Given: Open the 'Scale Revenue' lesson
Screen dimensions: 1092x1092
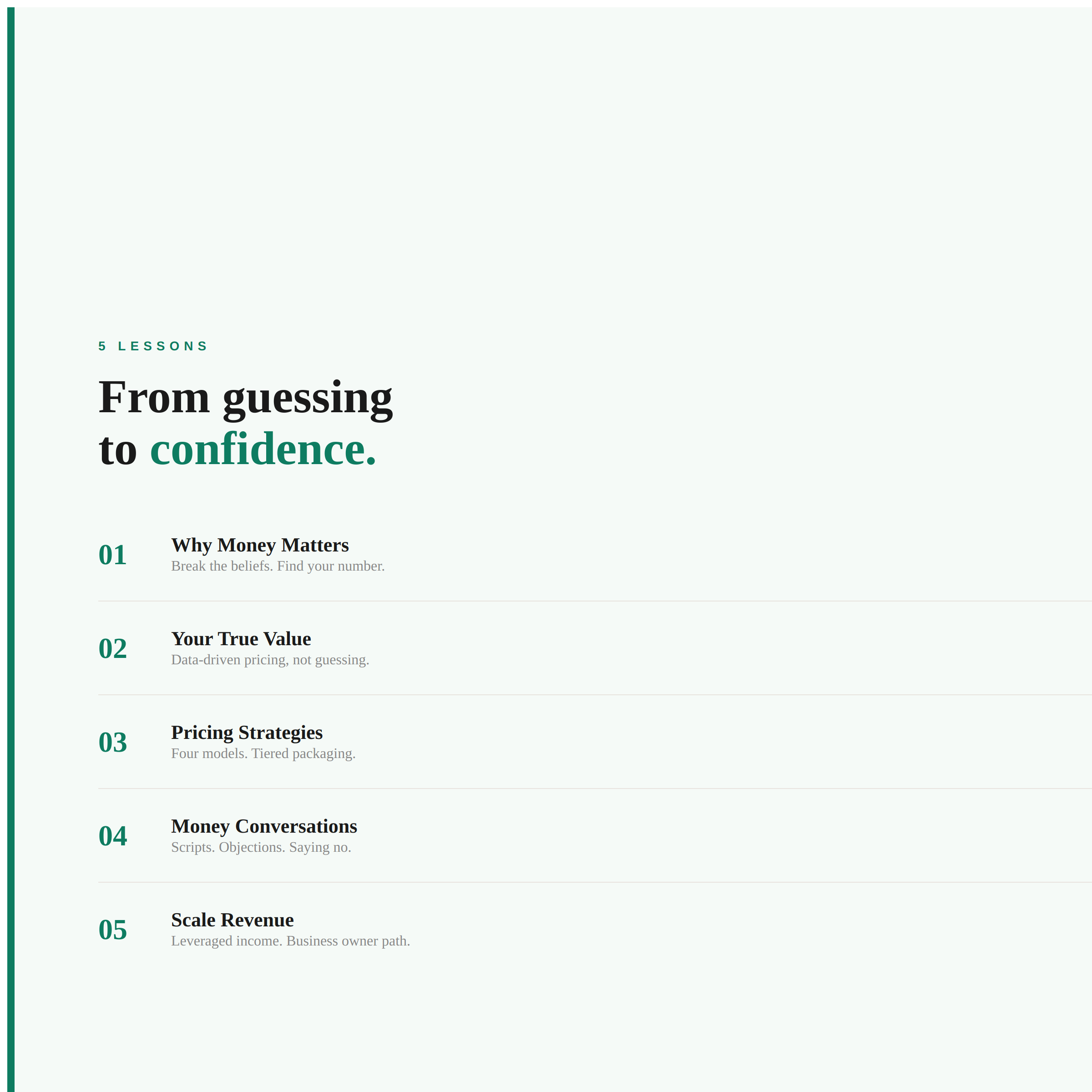Looking at the screenshot, I should click(233, 920).
